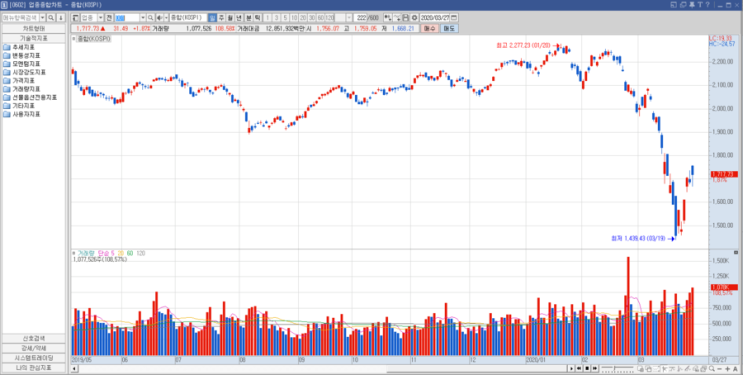Toggle the left indicator panel icon
This screenshot has height=375, width=743.
[75, 18]
